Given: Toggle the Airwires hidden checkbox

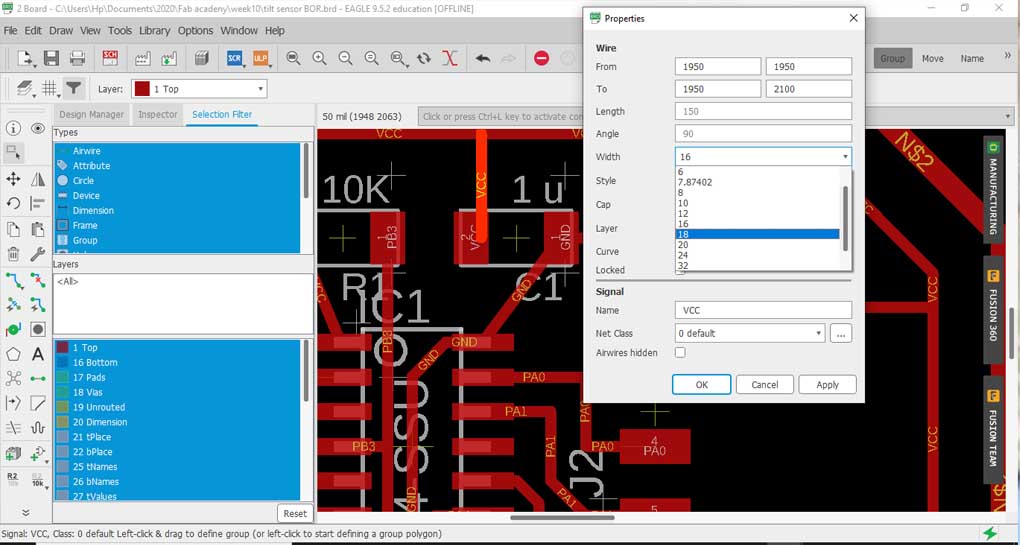Looking at the screenshot, I should [680, 352].
